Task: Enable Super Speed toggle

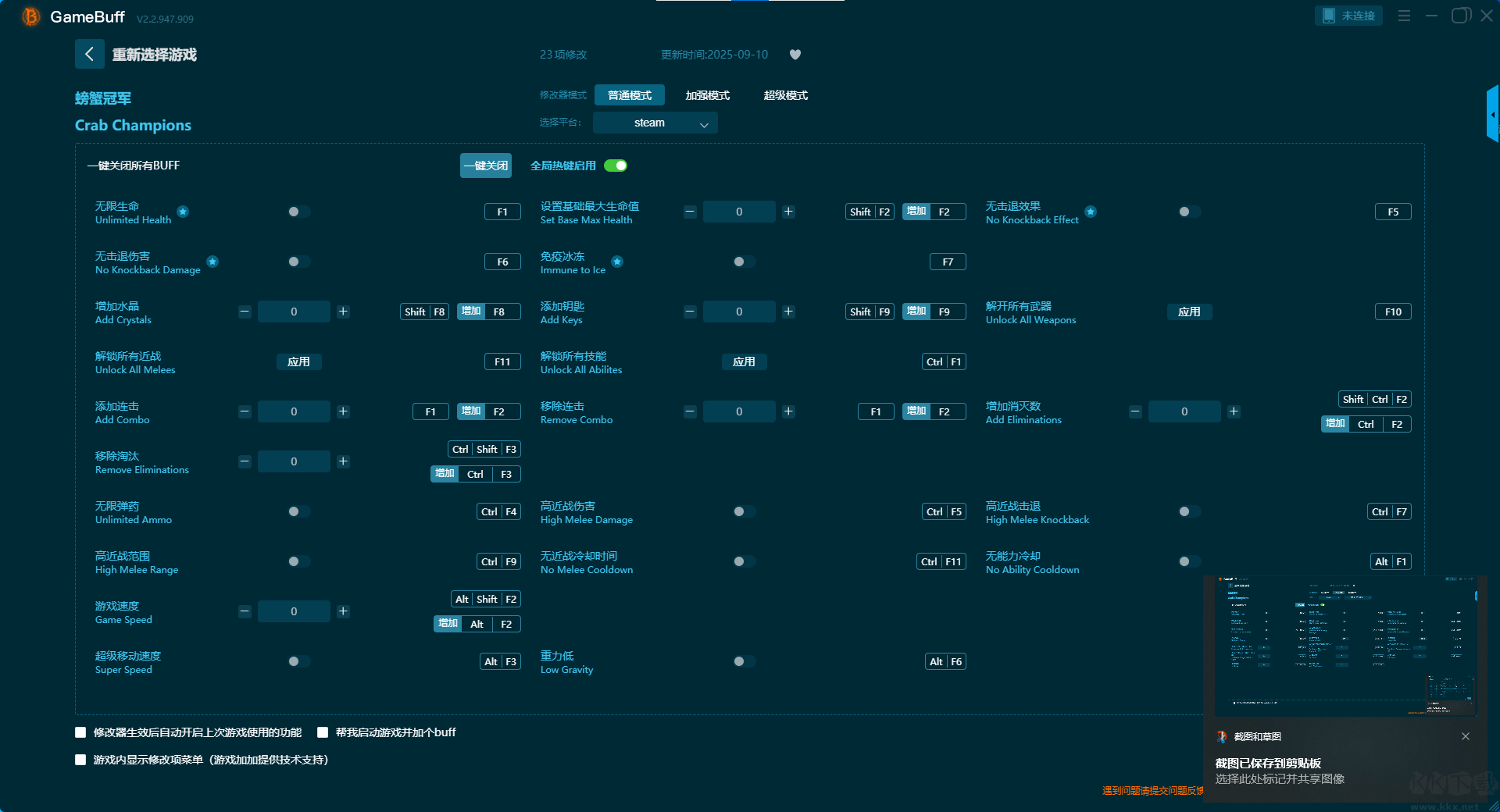Action: click(298, 661)
